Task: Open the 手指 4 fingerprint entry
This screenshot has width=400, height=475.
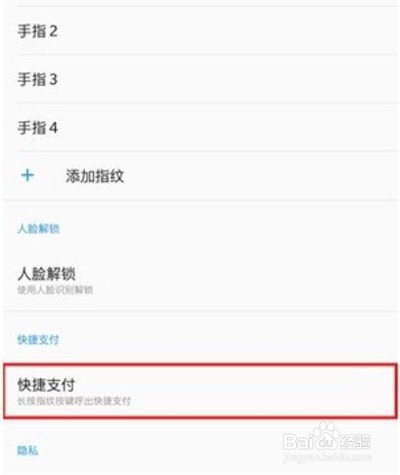Action: tap(200, 127)
